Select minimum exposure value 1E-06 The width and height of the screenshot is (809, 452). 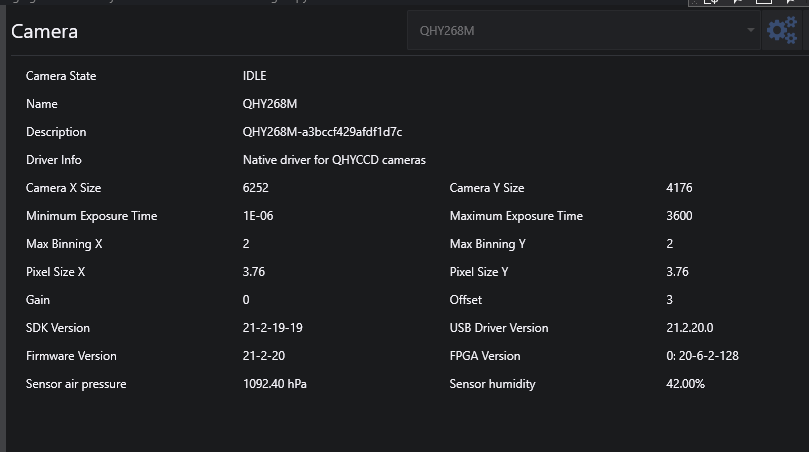coord(258,216)
